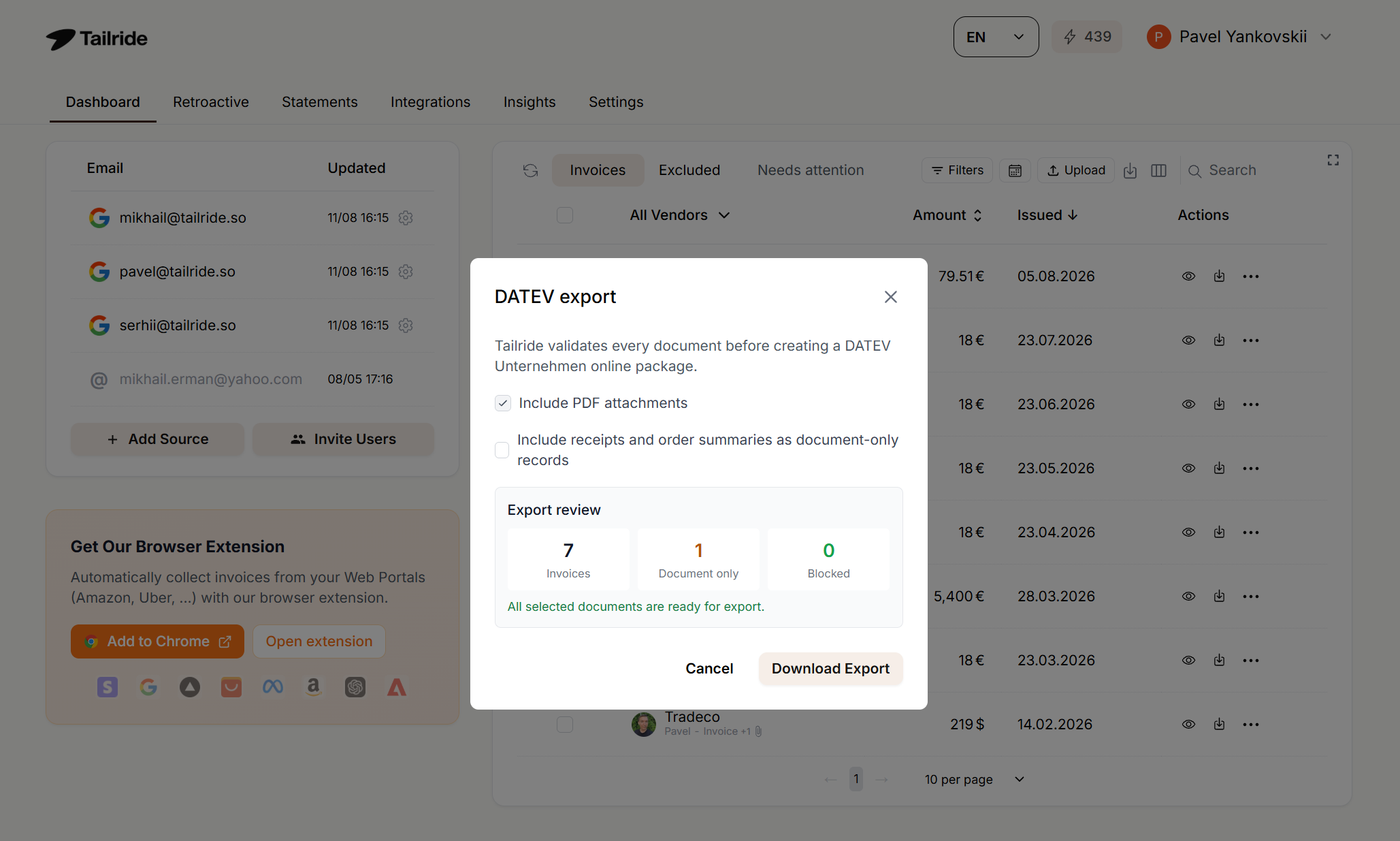This screenshot has height=841, width=1400.
Task: Open settings gear for serhii@tailride.so
Action: pyautogui.click(x=406, y=326)
